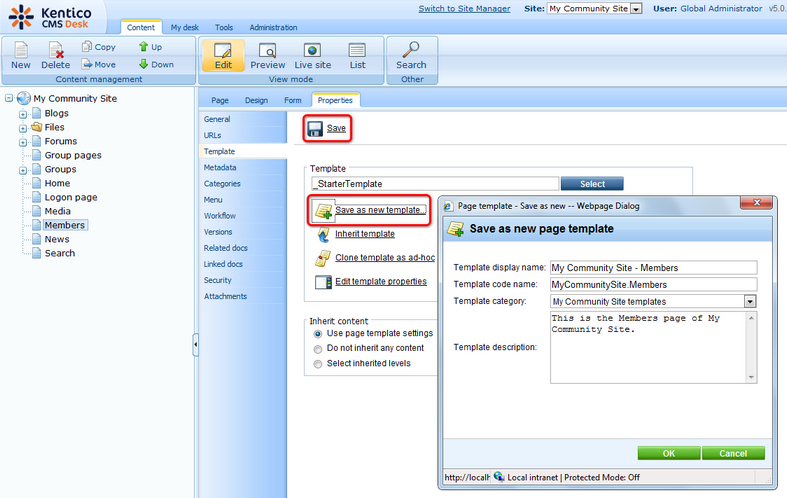This screenshot has width=787, height=498.
Task: Click the Save as new template icon
Action: point(323,210)
